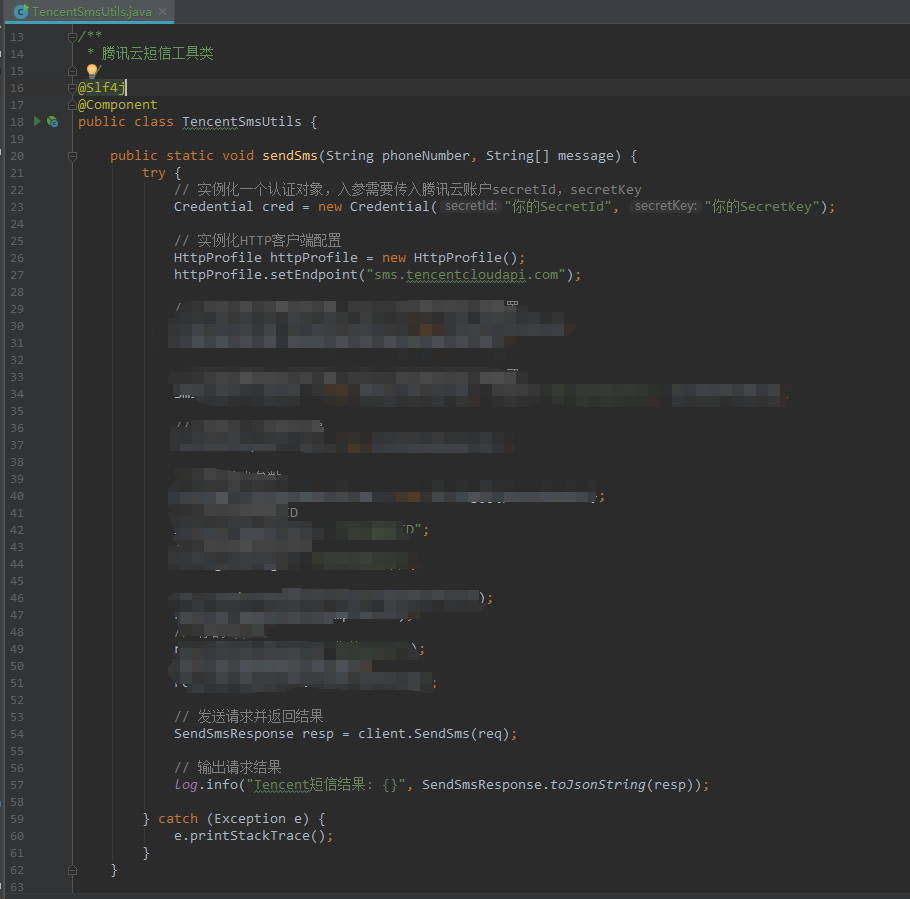Click line number 54 in the gutter
This screenshot has height=899, width=910.
tap(17, 734)
